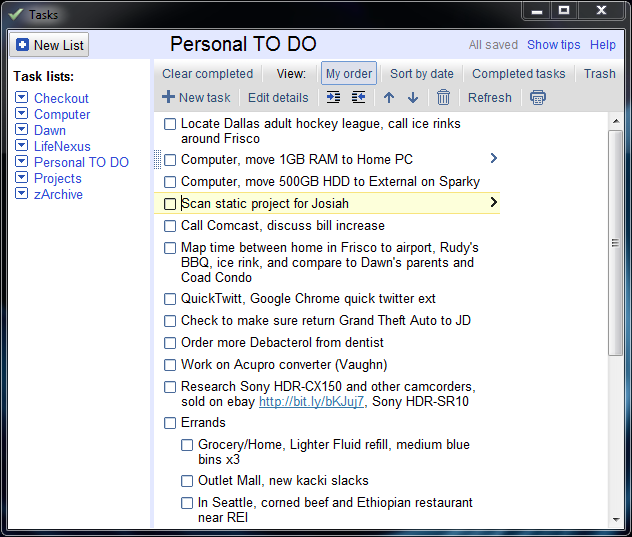Image resolution: width=632 pixels, height=537 pixels.
Task: Click the scrollbar up arrow
Action: 615,121
